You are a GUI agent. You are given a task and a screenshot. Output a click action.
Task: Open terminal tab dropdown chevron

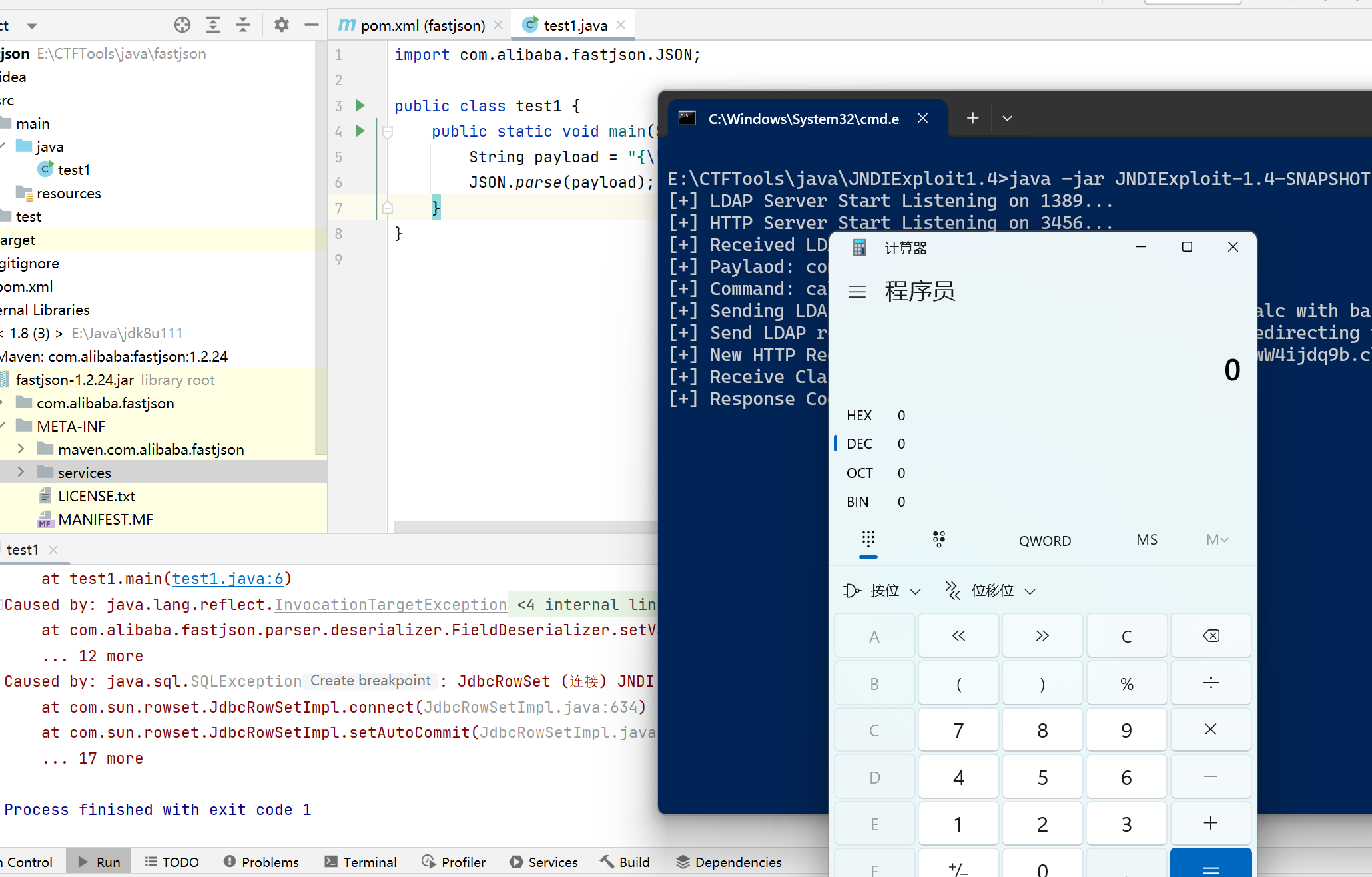pos(1008,118)
